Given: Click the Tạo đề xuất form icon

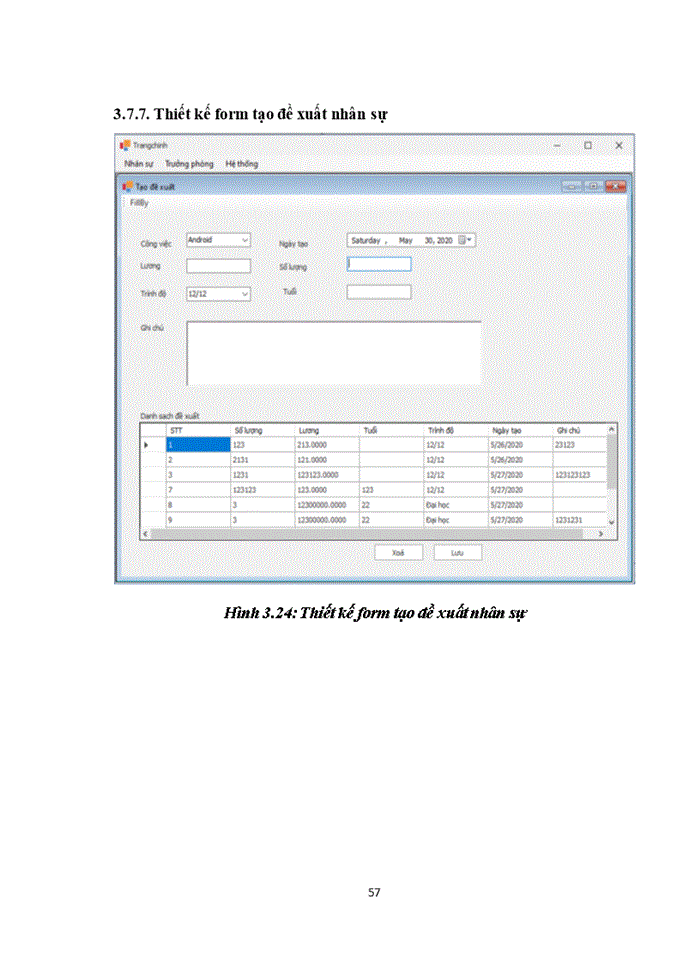Looking at the screenshot, I should 126,186.
